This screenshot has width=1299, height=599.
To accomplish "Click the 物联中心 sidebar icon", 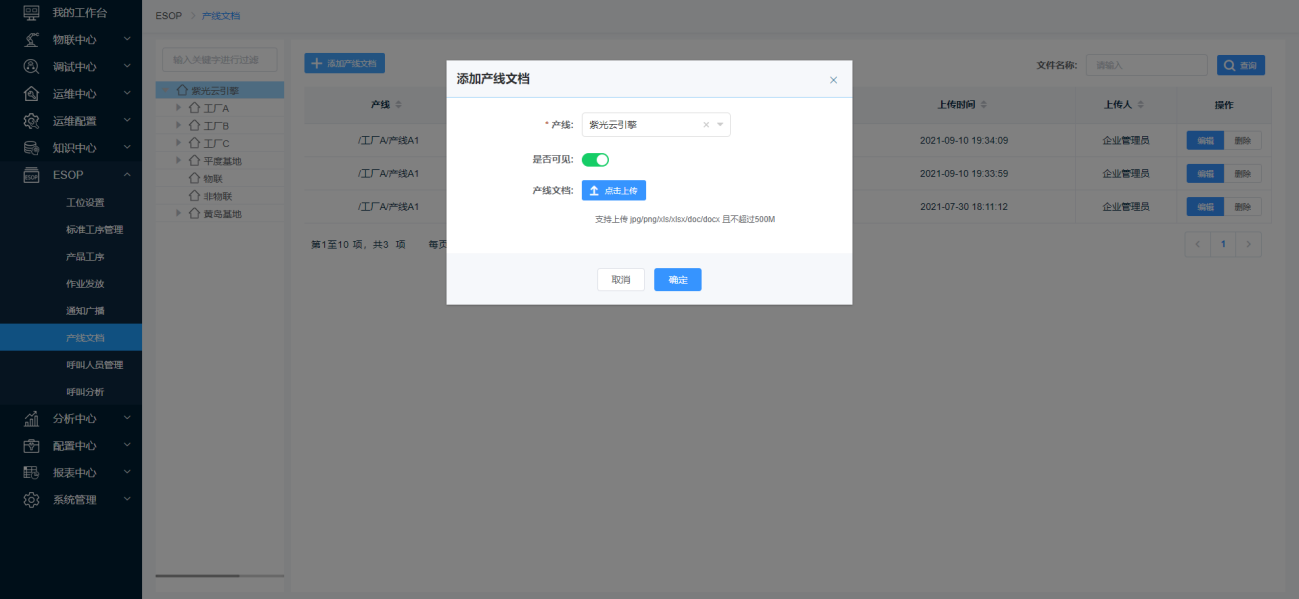I will [x=31, y=40].
